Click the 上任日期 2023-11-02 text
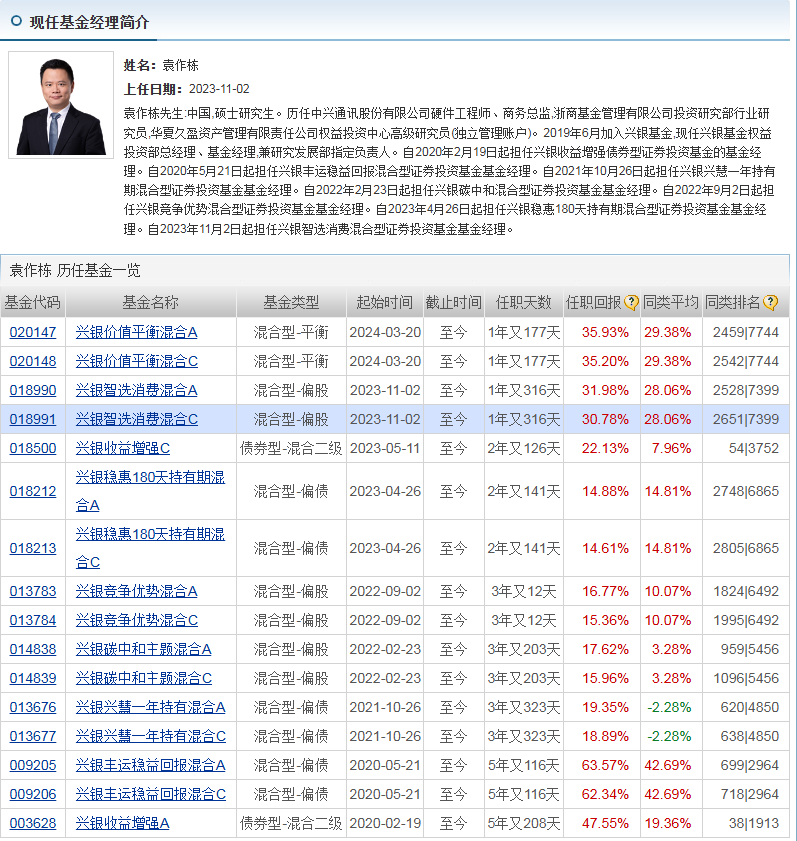Image resolution: width=797 pixels, height=841 pixels. 187,88
